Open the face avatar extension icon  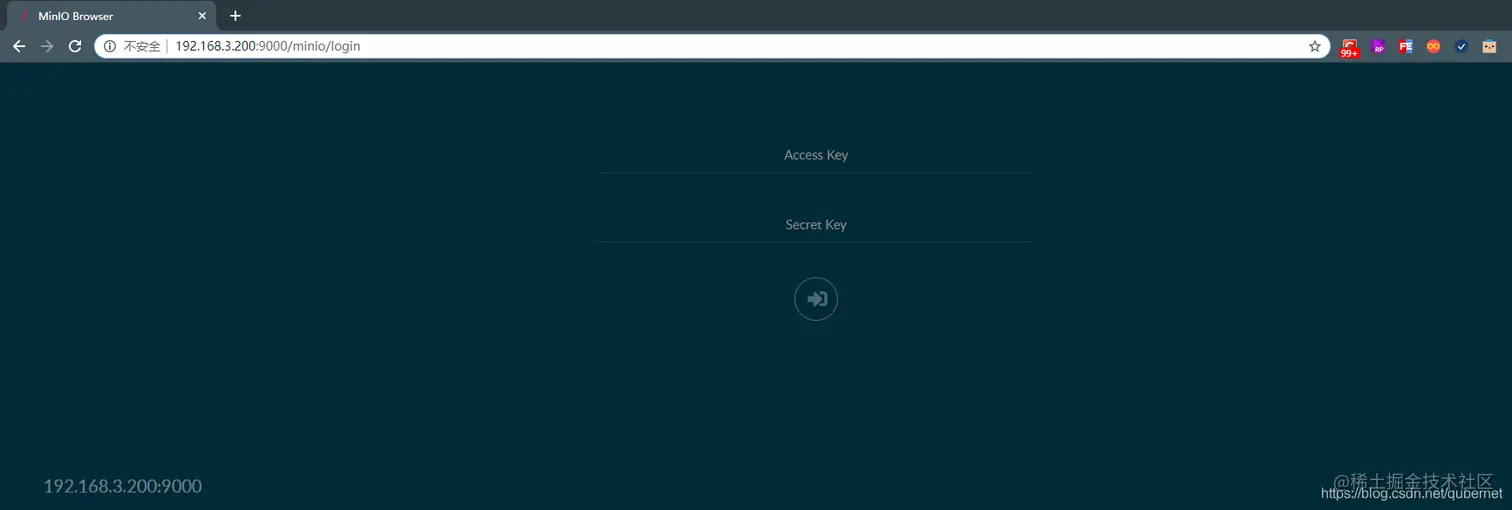pyautogui.click(x=1489, y=46)
